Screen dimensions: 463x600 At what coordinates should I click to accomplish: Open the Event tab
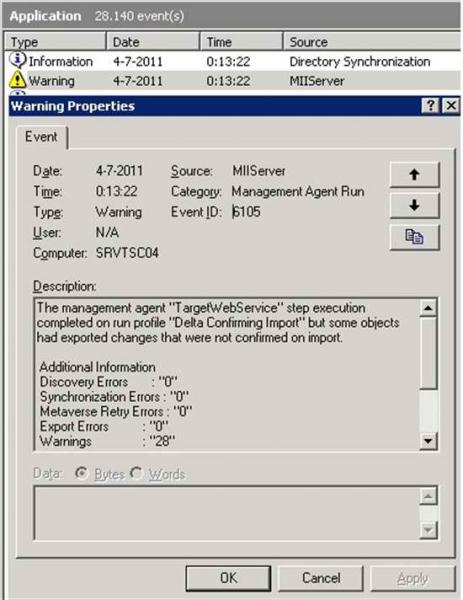tap(42, 137)
